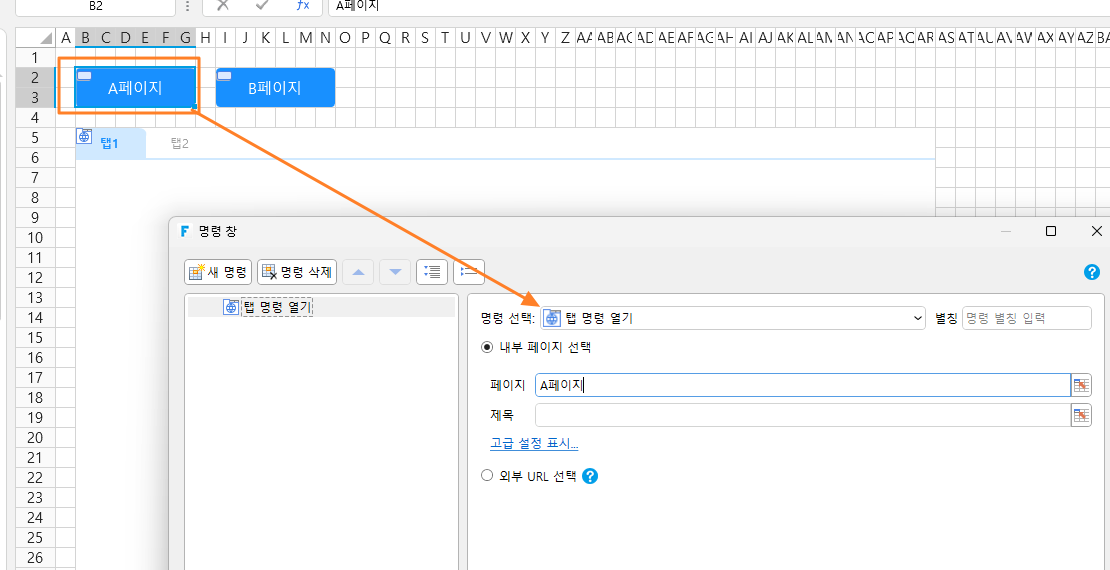
Task: Move command down with down arrow
Action: point(395,271)
